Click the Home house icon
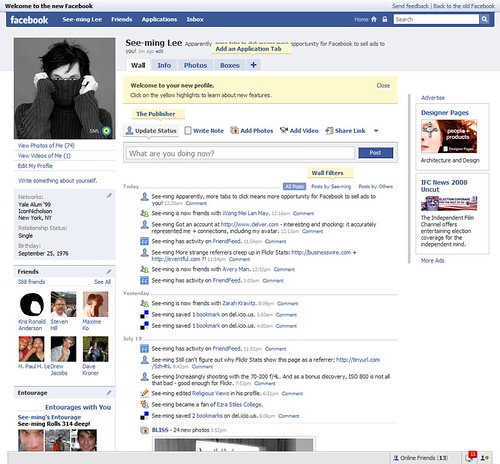 point(374,19)
